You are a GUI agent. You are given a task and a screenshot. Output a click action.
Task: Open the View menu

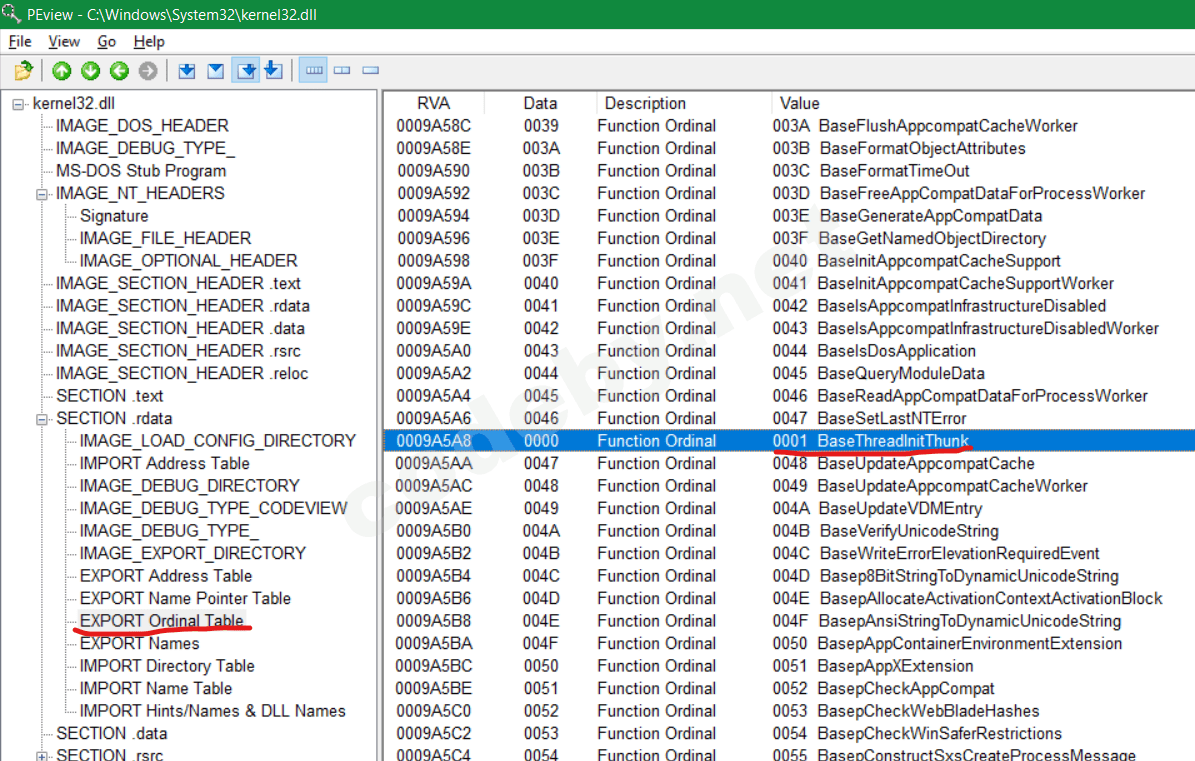[64, 42]
